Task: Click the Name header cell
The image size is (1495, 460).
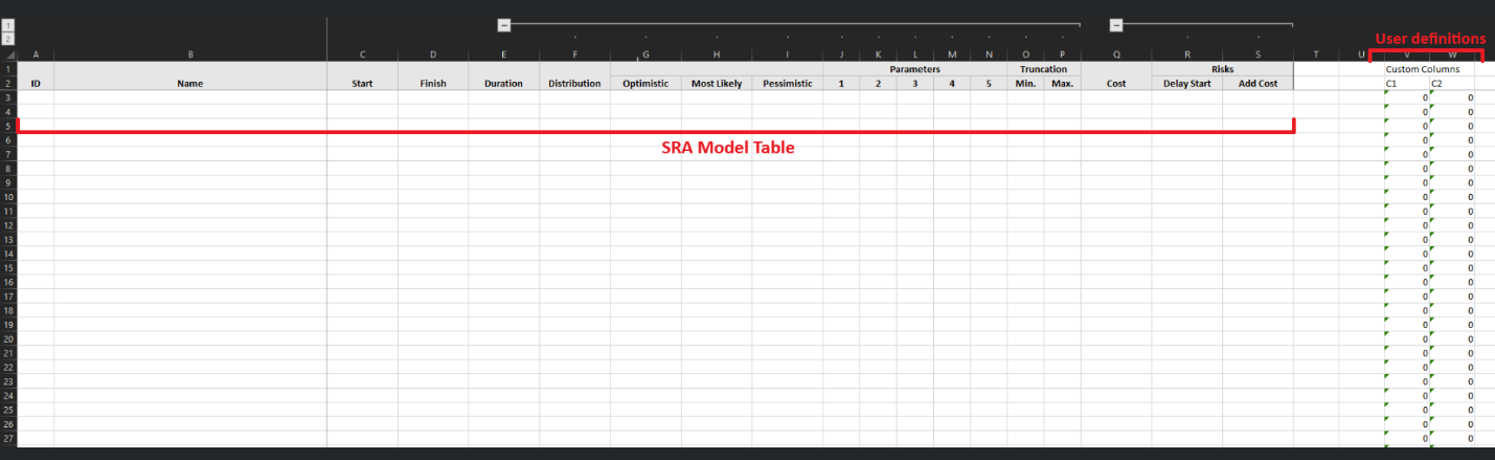Action: point(190,83)
